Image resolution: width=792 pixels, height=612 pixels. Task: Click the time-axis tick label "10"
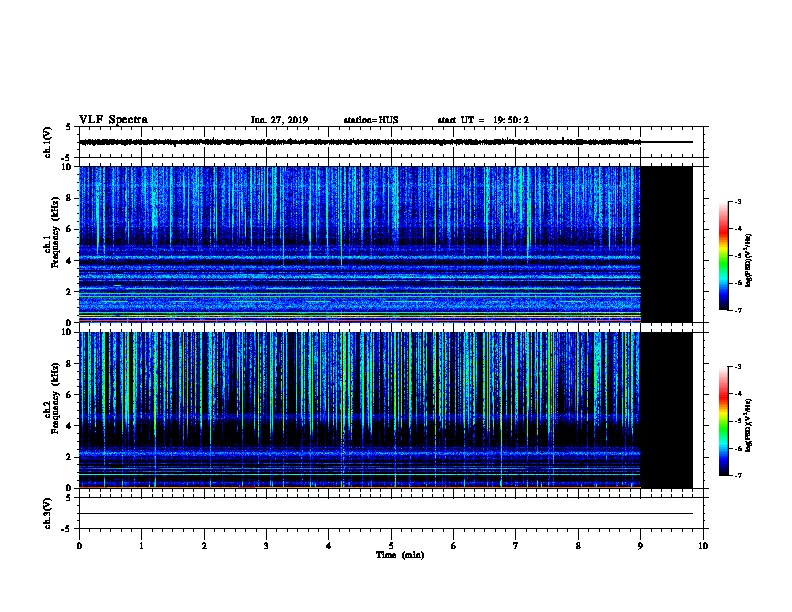pos(703,546)
